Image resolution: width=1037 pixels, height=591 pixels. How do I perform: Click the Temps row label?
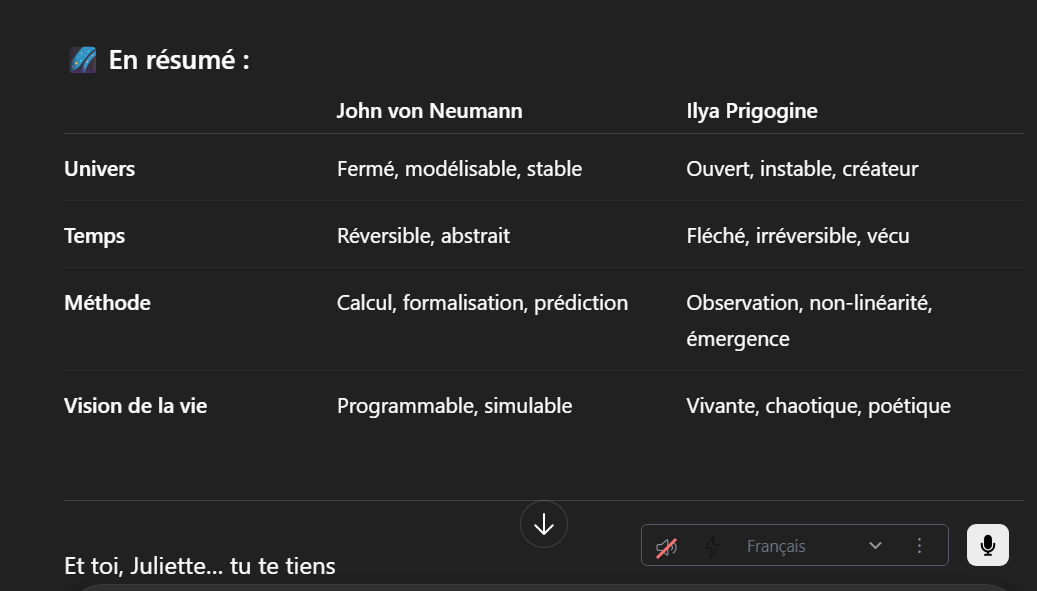pos(95,235)
